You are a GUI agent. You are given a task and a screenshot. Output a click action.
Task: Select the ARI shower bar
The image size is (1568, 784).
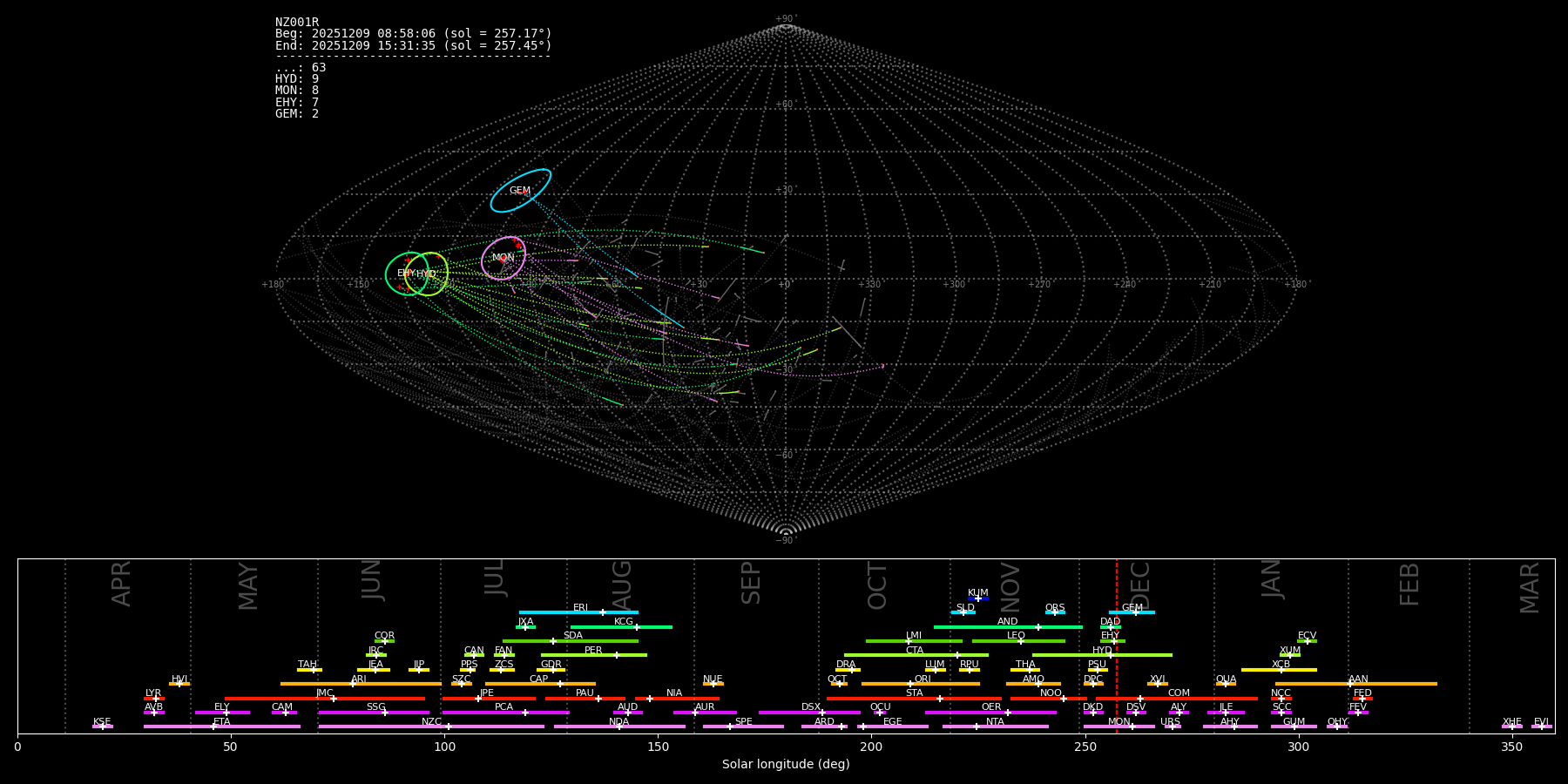pyautogui.click(x=361, y=684)
